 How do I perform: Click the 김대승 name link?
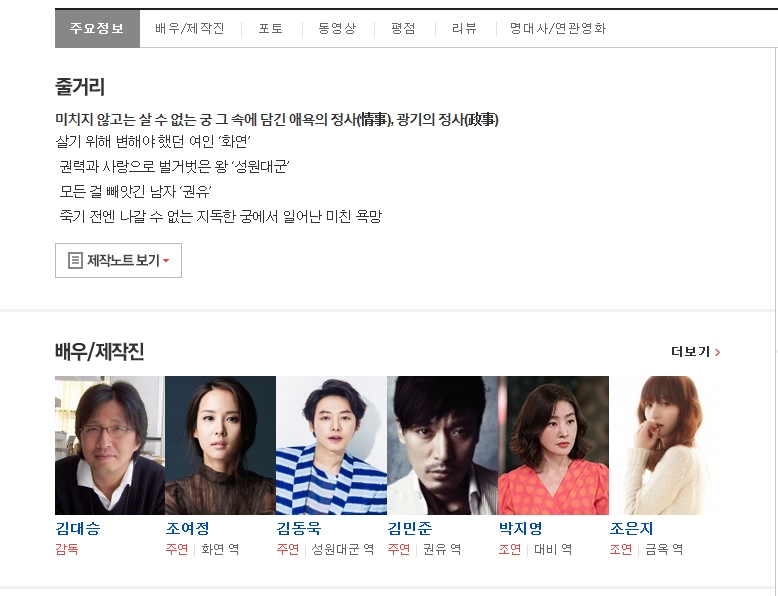pos(78,528)
